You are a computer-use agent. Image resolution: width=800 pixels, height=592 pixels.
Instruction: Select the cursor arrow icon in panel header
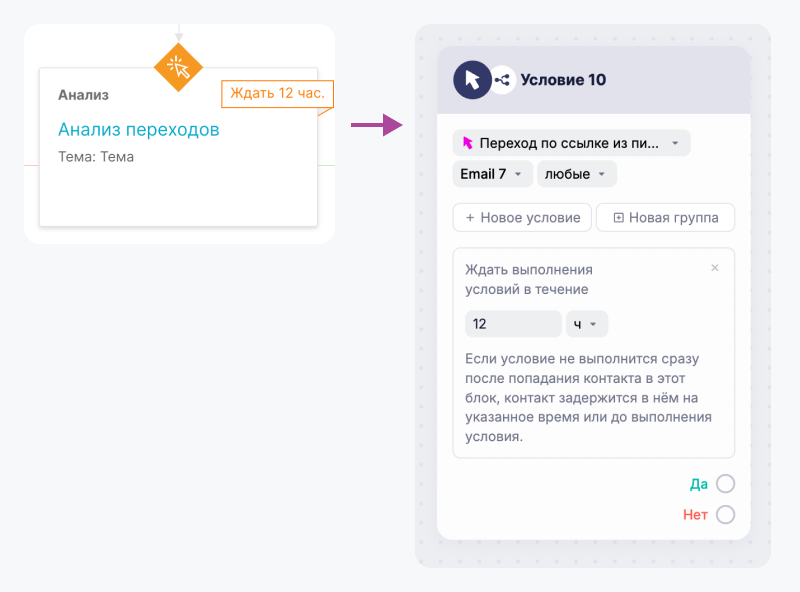[x=470, y=78]
